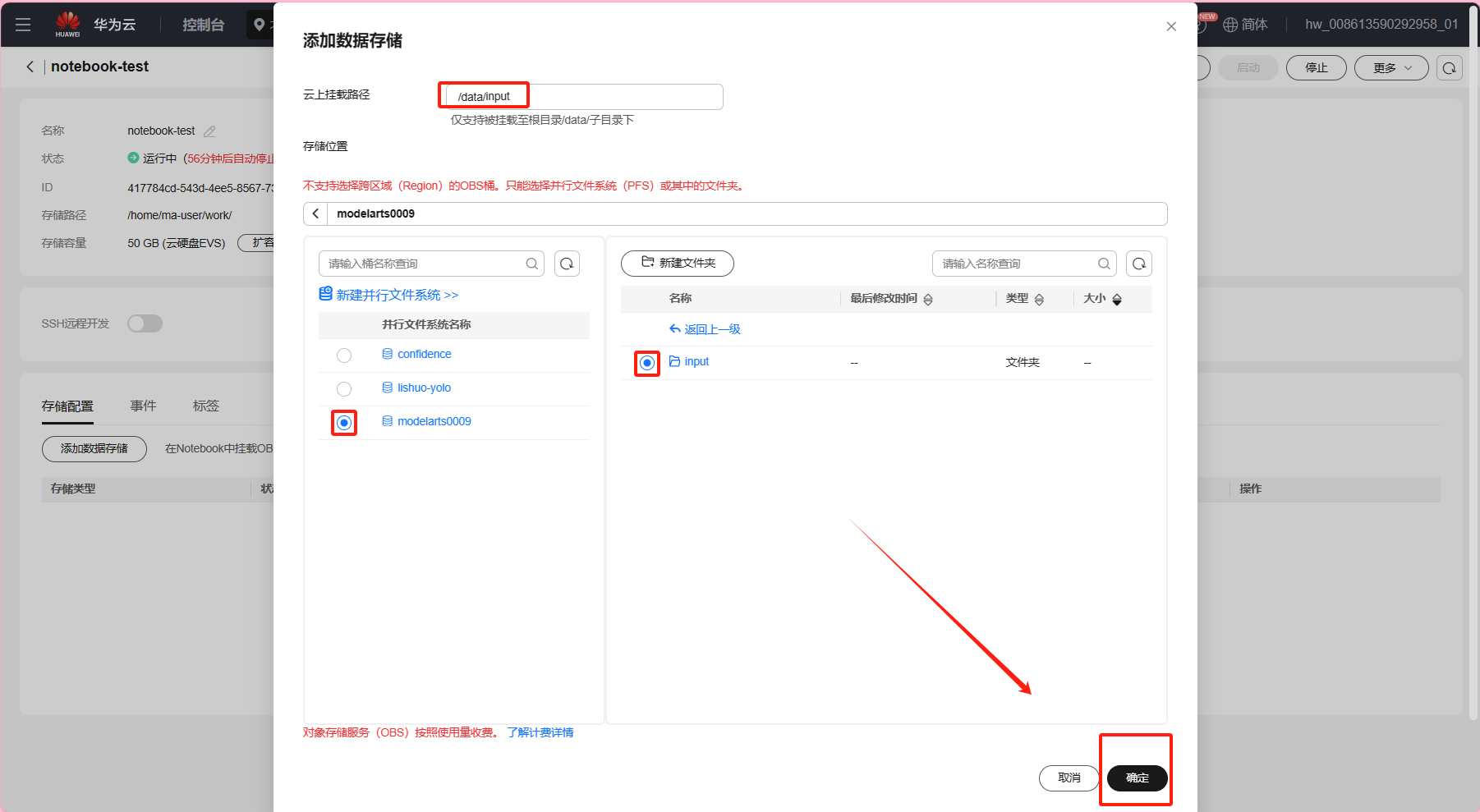Sort folders by 最后修改时间 using its arrows
The width and height of the screenshot is (1480, 812).
[x=928, y=299]
